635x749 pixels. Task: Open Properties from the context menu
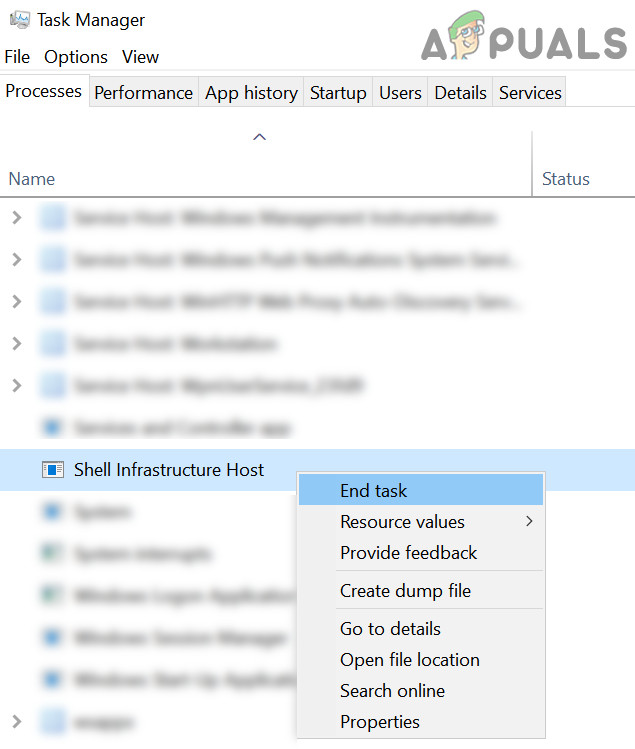pyautogui.click(x=379, y=721)
